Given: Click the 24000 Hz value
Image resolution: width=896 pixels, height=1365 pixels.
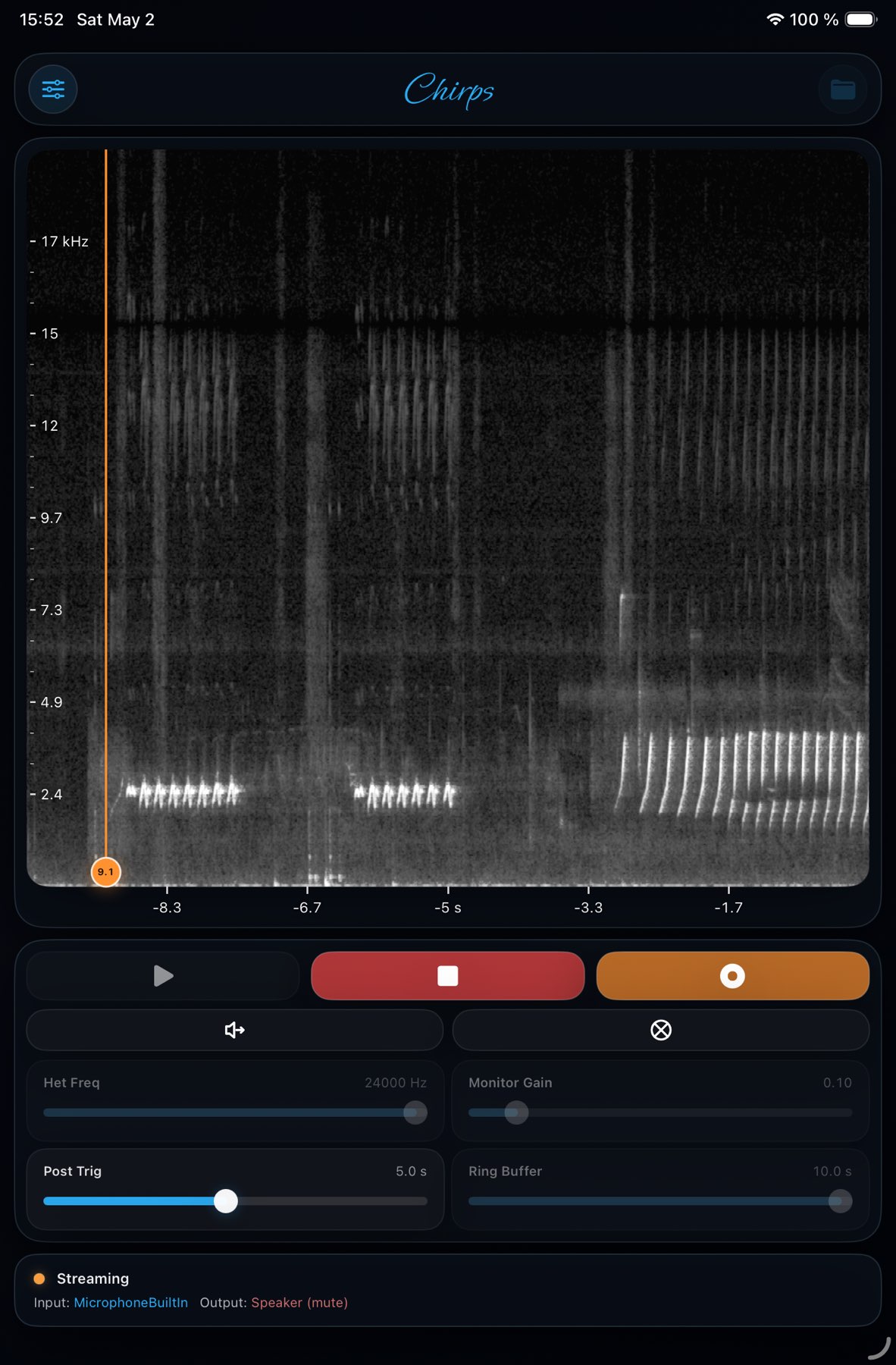Looking at the screenshot, I should click(396, 1083).
